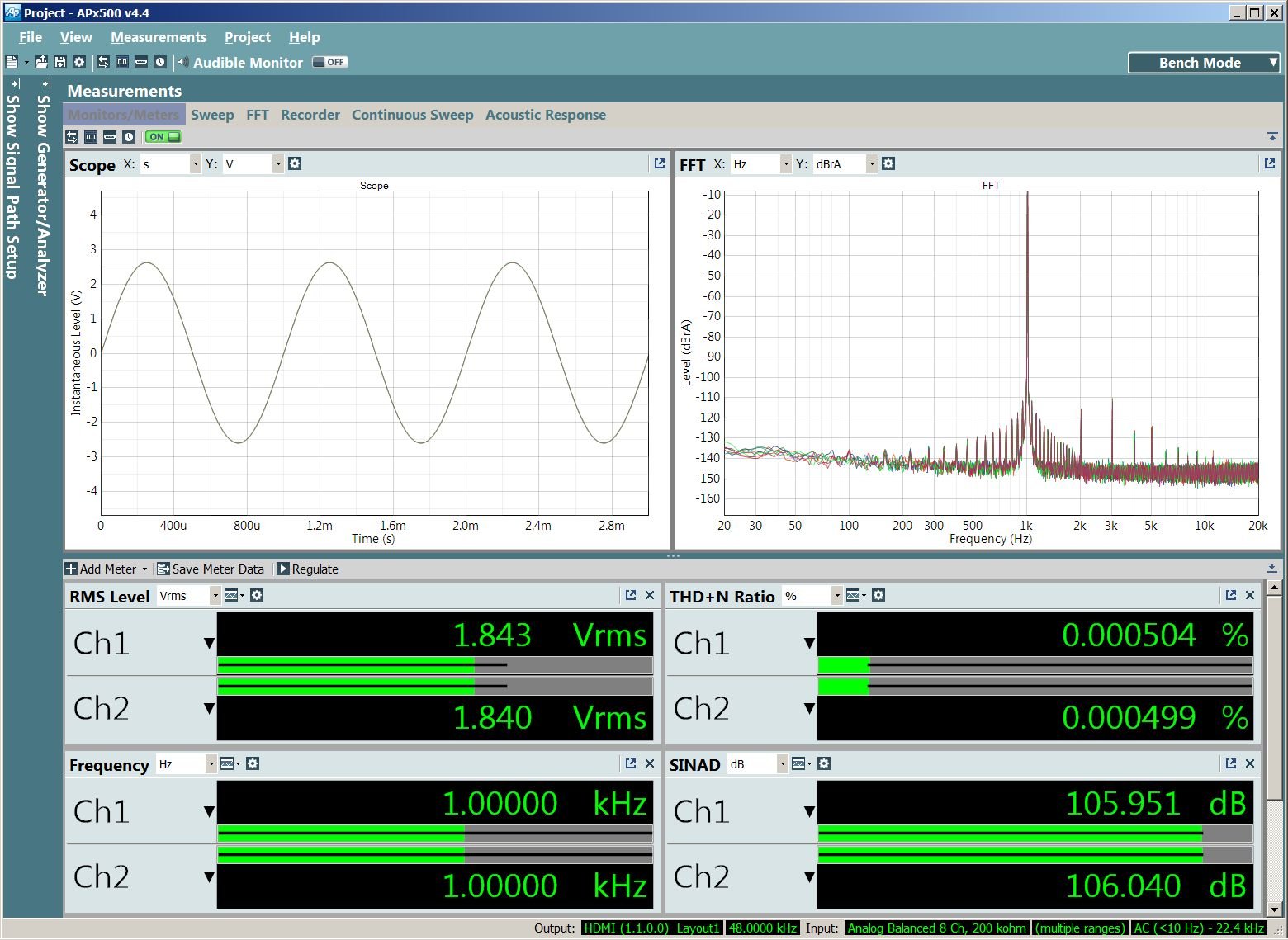Screen dimensions: 1288x940
Task: Expand RMS Level Ch1 channel arrow
Action: 209,644
